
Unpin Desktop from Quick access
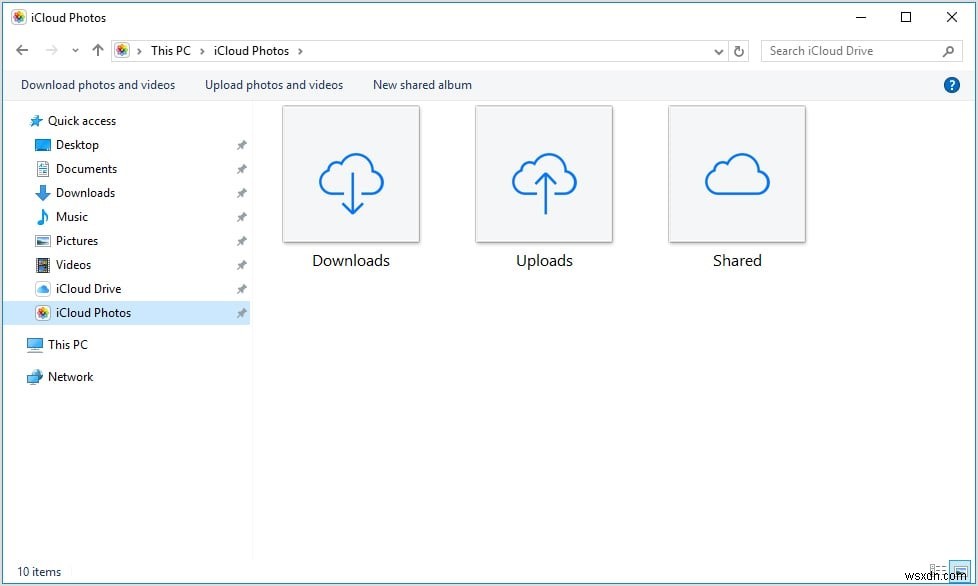coord(241,145)
